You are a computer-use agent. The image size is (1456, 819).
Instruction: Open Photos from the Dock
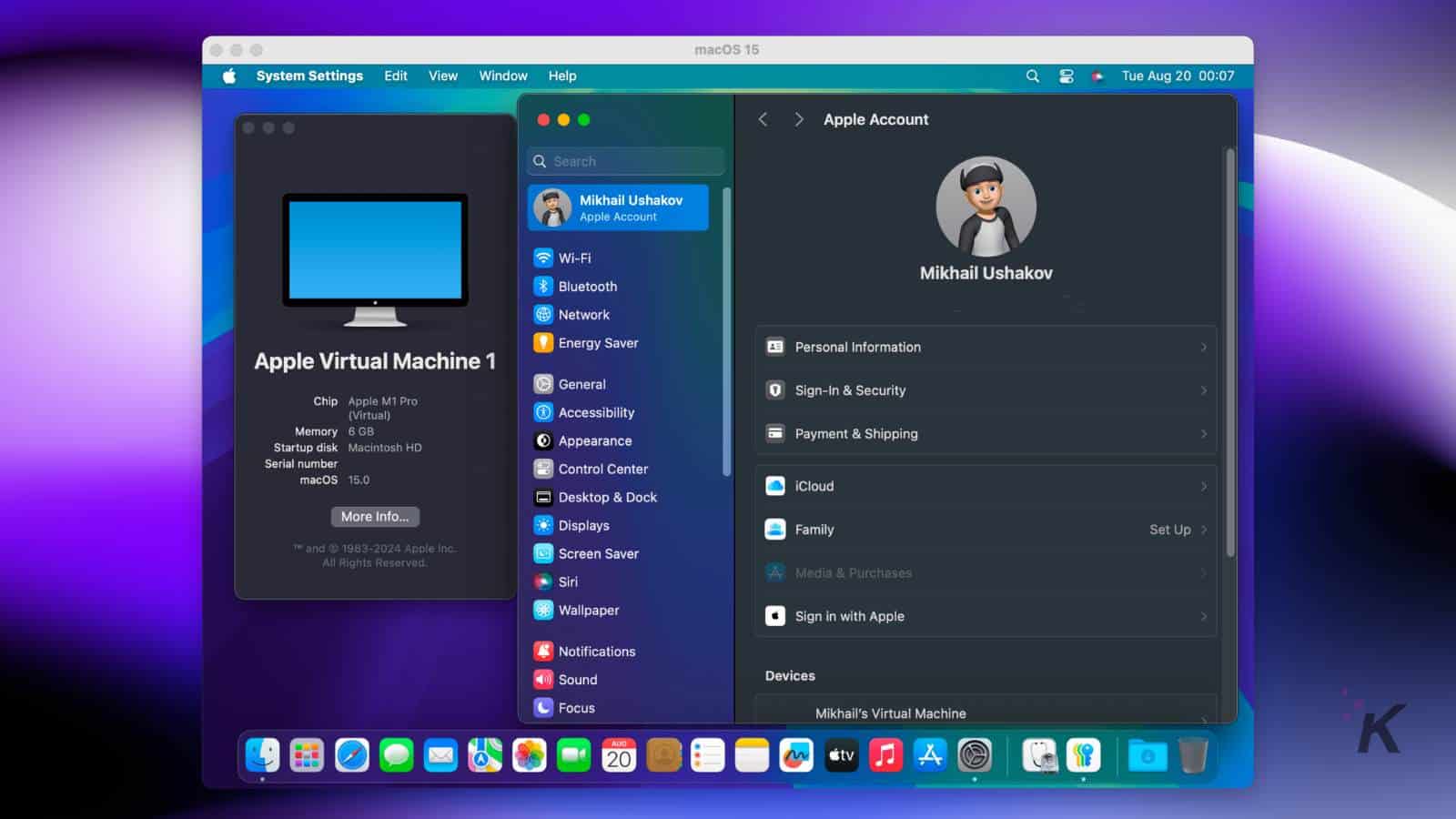[530, 754]
